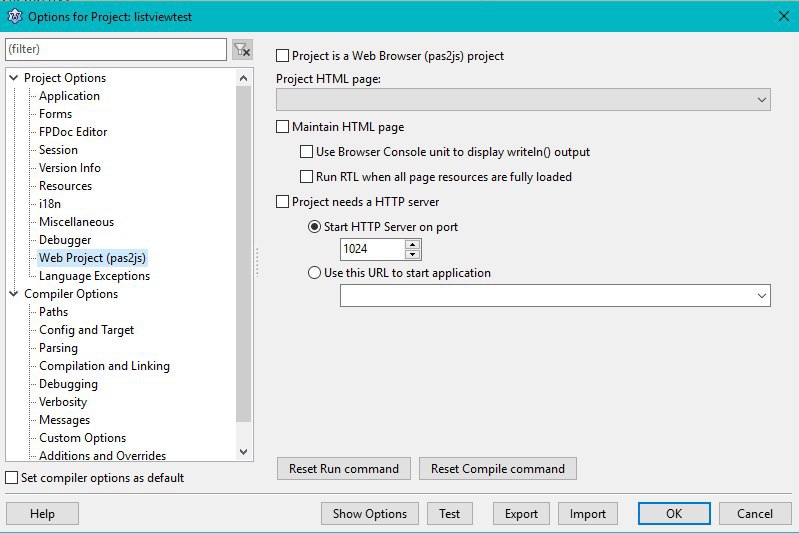This screenshot has width=799, height=533.
Task: Click the splitter handle beside the tree
Action: [257, 262]
